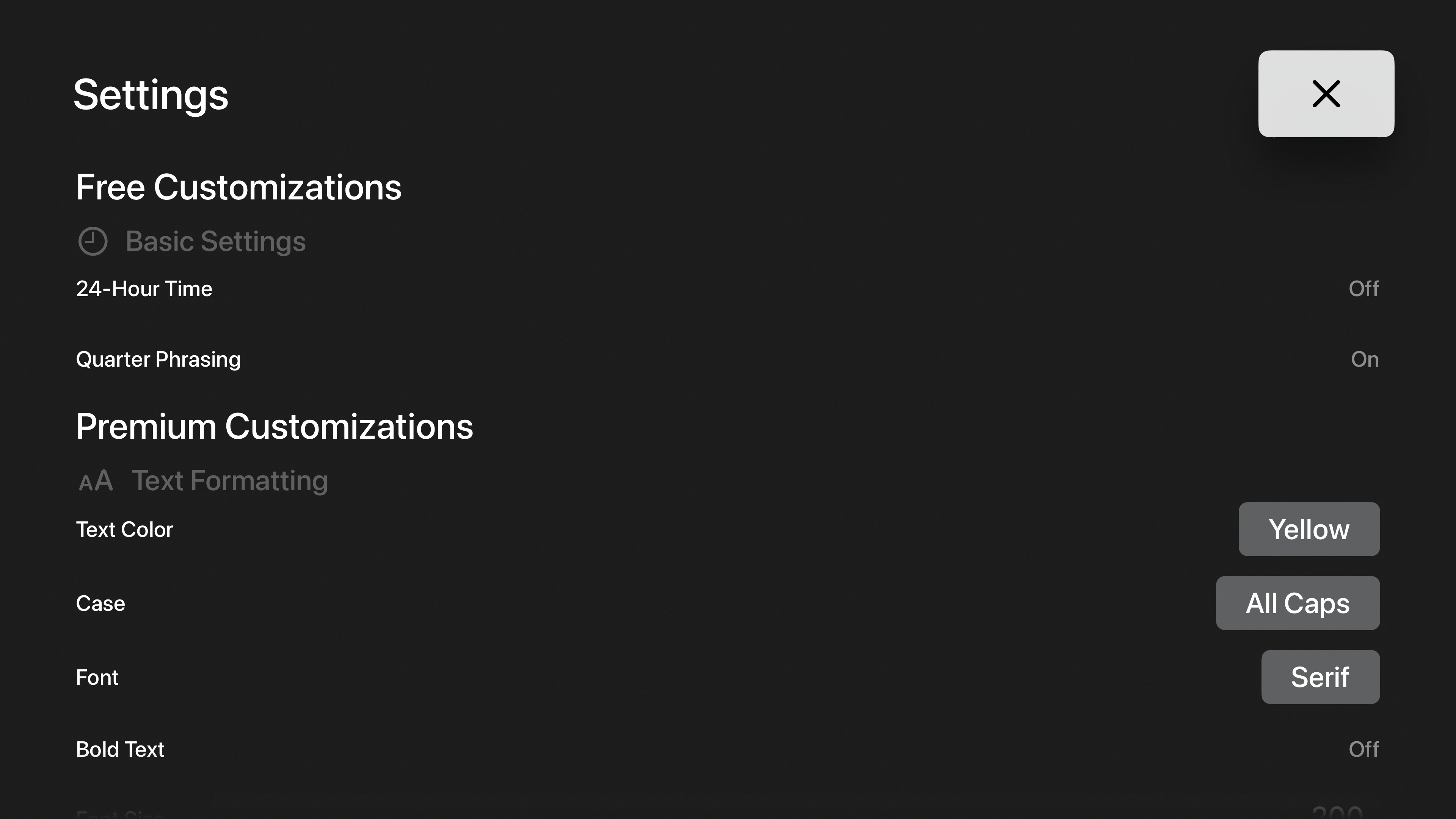Close the Settings screen with the X
Screen dimensions: 1456x819
tap(1326, 94)
